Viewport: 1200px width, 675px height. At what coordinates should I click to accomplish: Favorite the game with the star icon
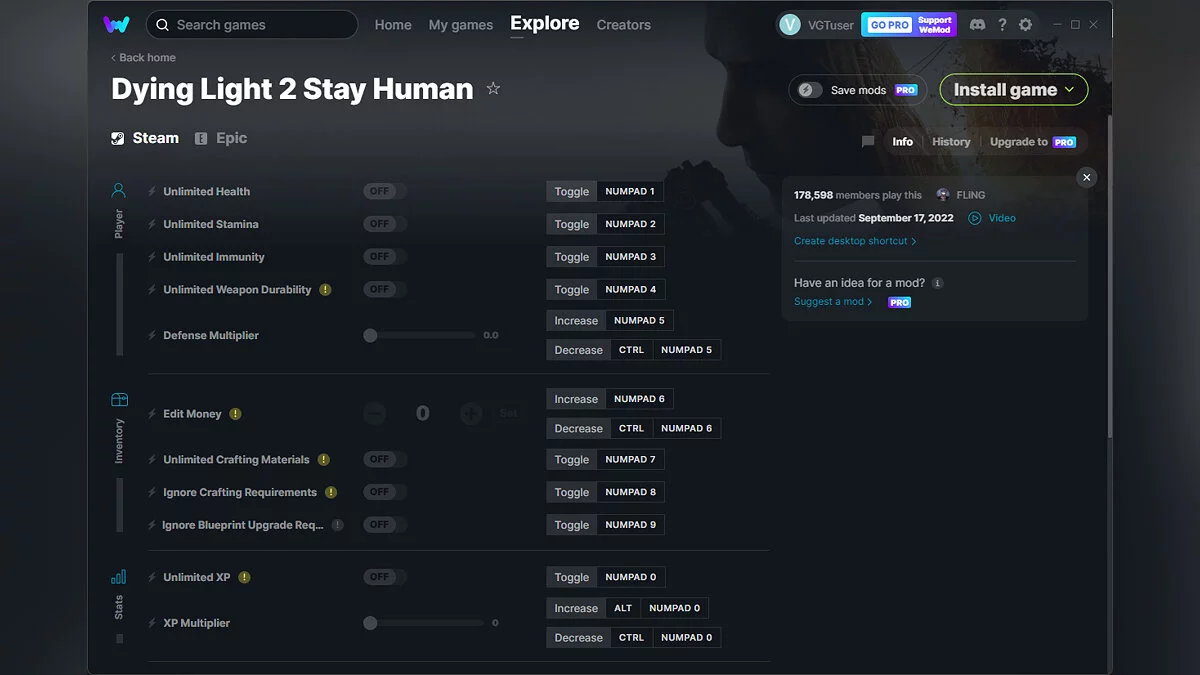pyautogui.click(x=493, y=89)
